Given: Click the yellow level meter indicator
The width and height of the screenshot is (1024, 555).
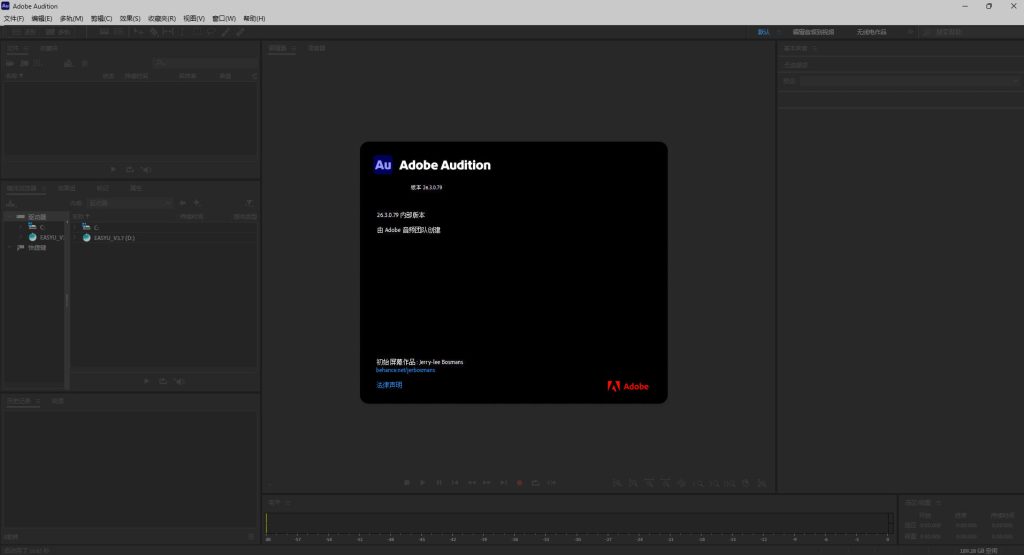Looking at the screenshot, I should pyautogui.click(x=266, y=523).
